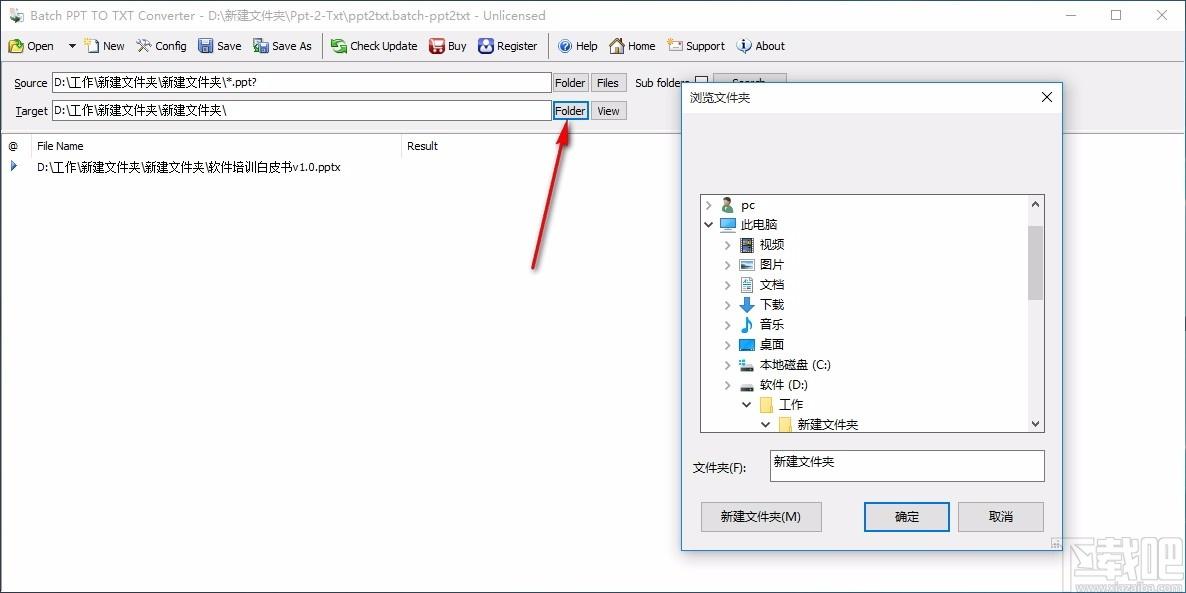Click the folder tree scrollbar up arrow
The width and height of the screenshot is (1186, 593).
click(1035, 203)
